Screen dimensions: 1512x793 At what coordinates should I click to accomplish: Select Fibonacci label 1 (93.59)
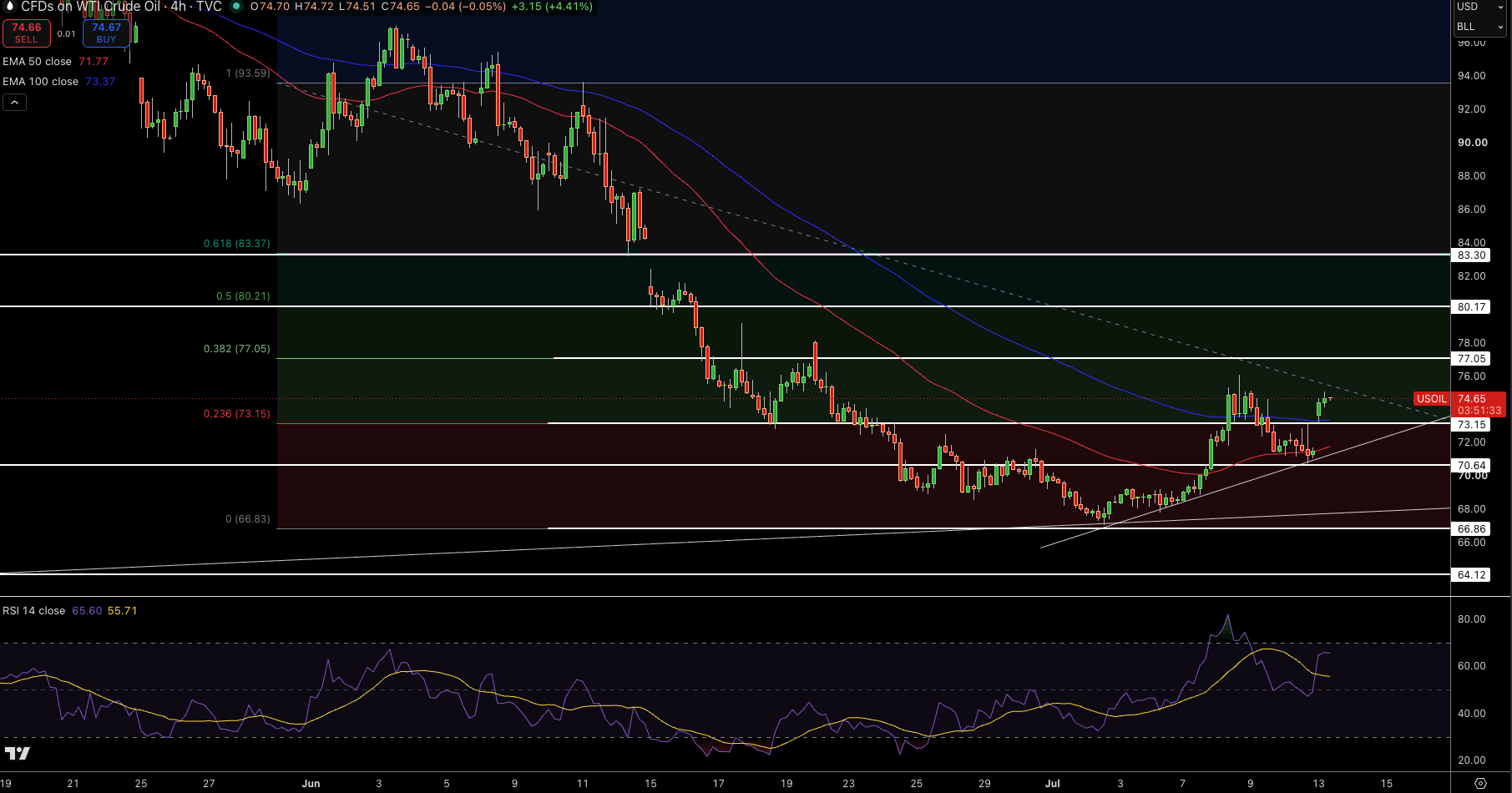(248, 73)
